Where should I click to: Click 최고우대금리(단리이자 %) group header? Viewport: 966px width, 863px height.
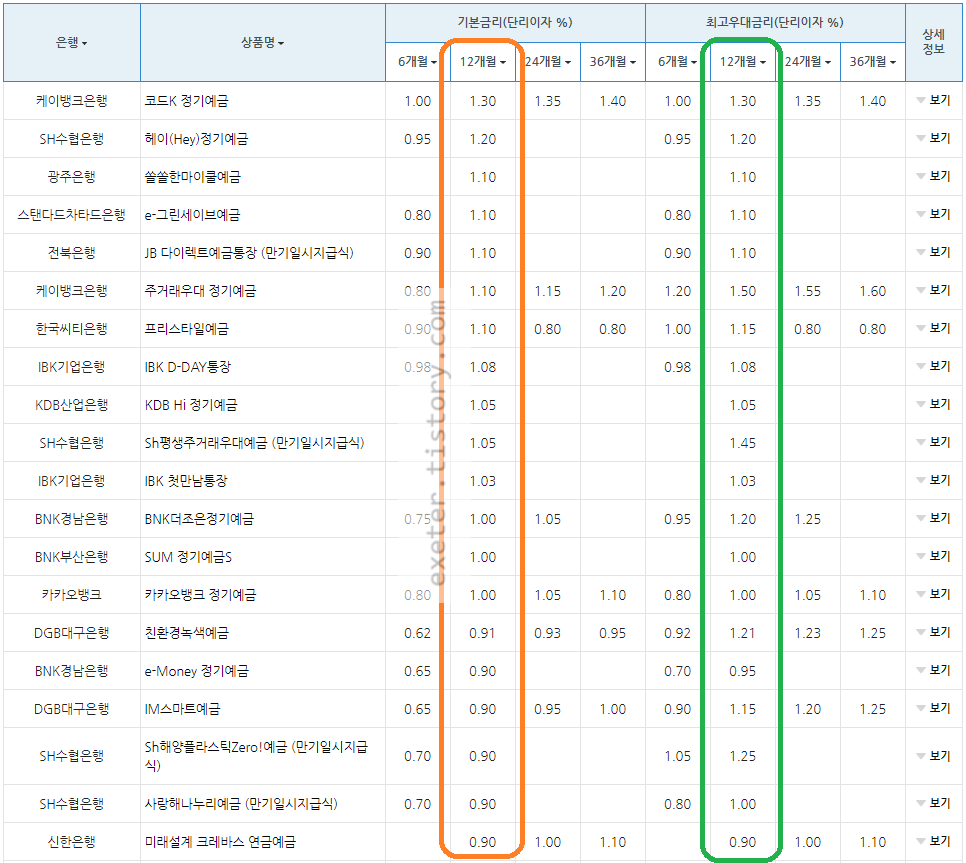[x=775, y=22]
